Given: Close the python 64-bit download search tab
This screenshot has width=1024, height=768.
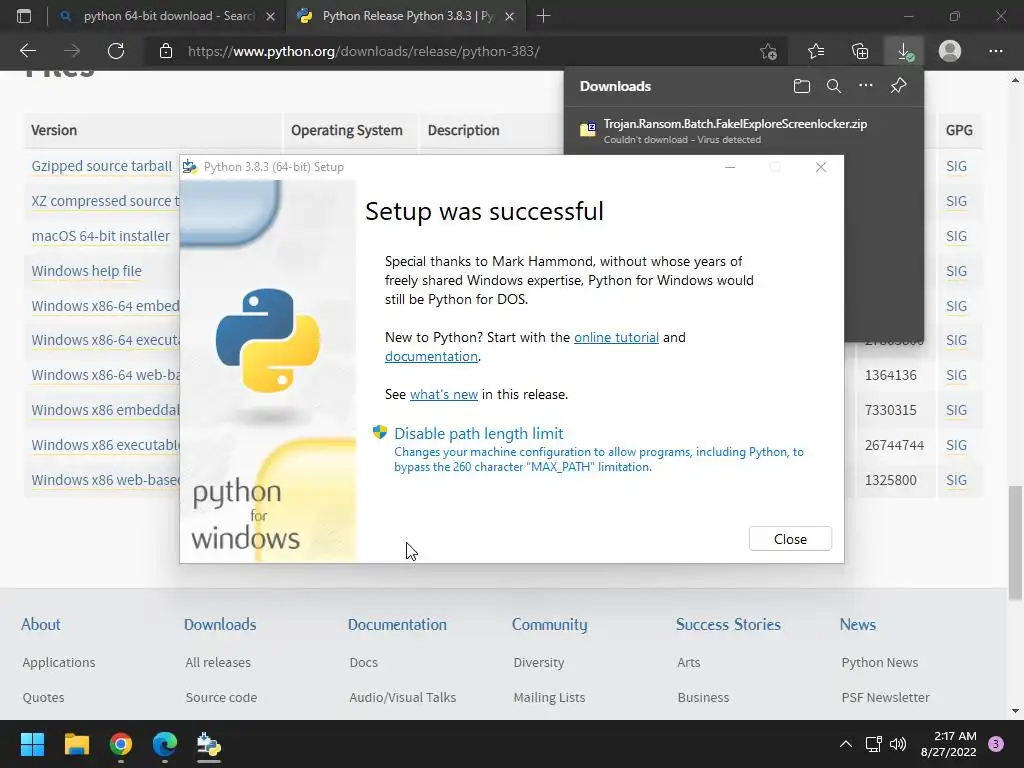Looking at the screenshot, I should point(270,16).
